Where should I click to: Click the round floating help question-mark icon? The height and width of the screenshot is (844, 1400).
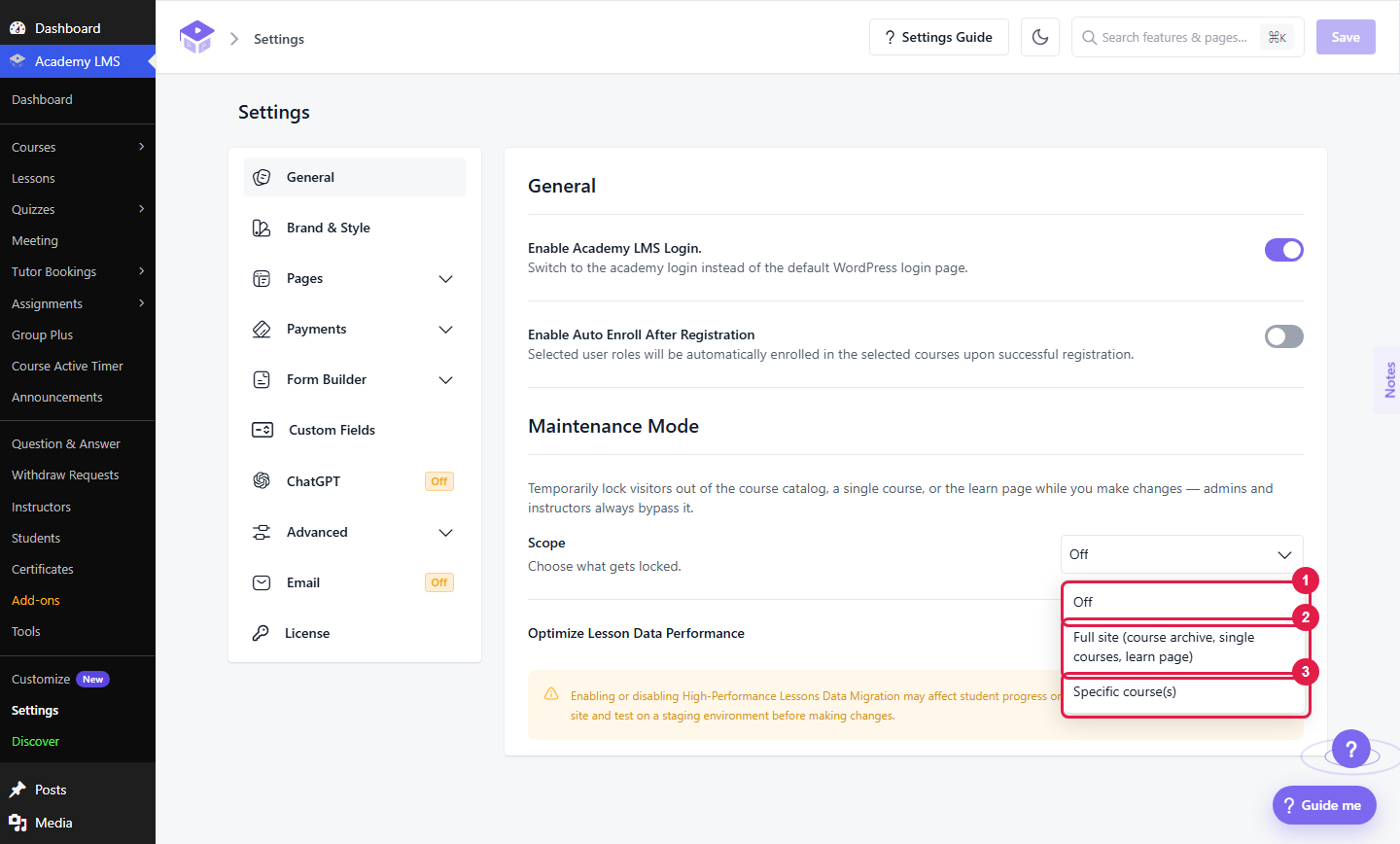tap(1351, 749)
